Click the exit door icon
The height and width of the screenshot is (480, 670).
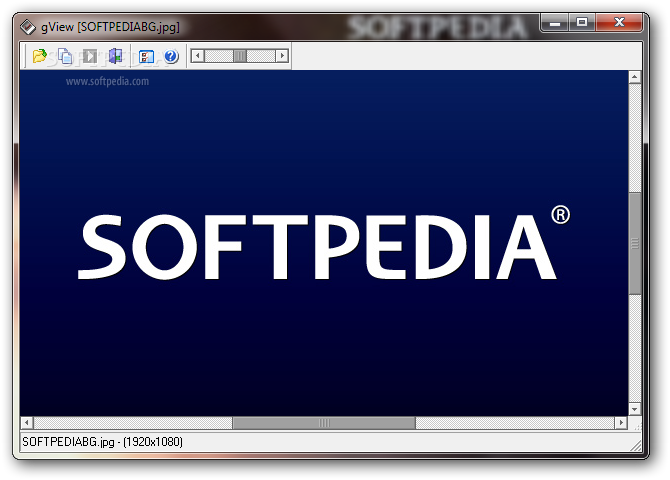(115, 56)
